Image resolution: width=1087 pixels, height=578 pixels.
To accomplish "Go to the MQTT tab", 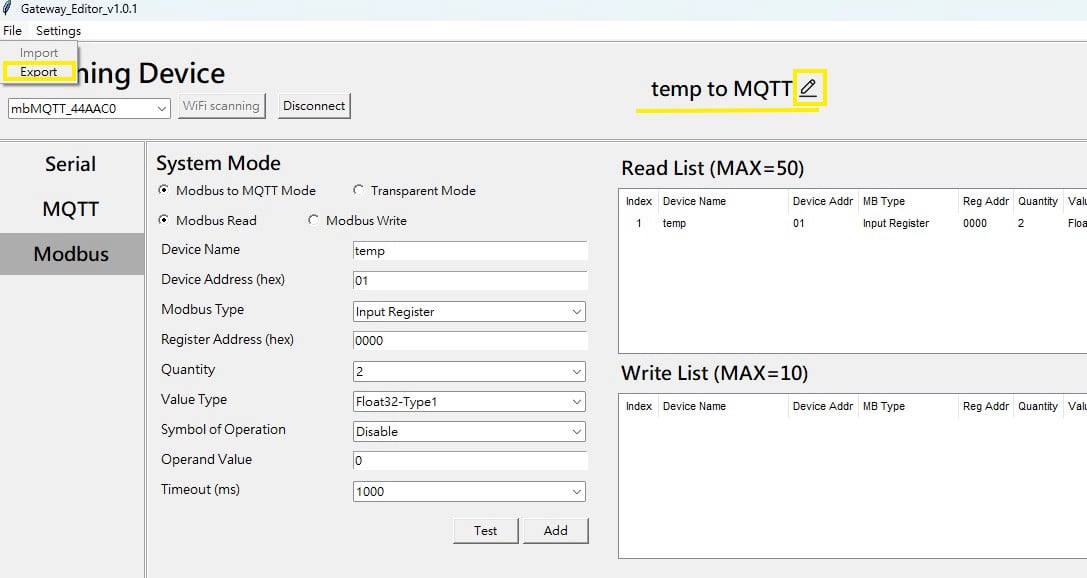I will click(x=71, y=210).
